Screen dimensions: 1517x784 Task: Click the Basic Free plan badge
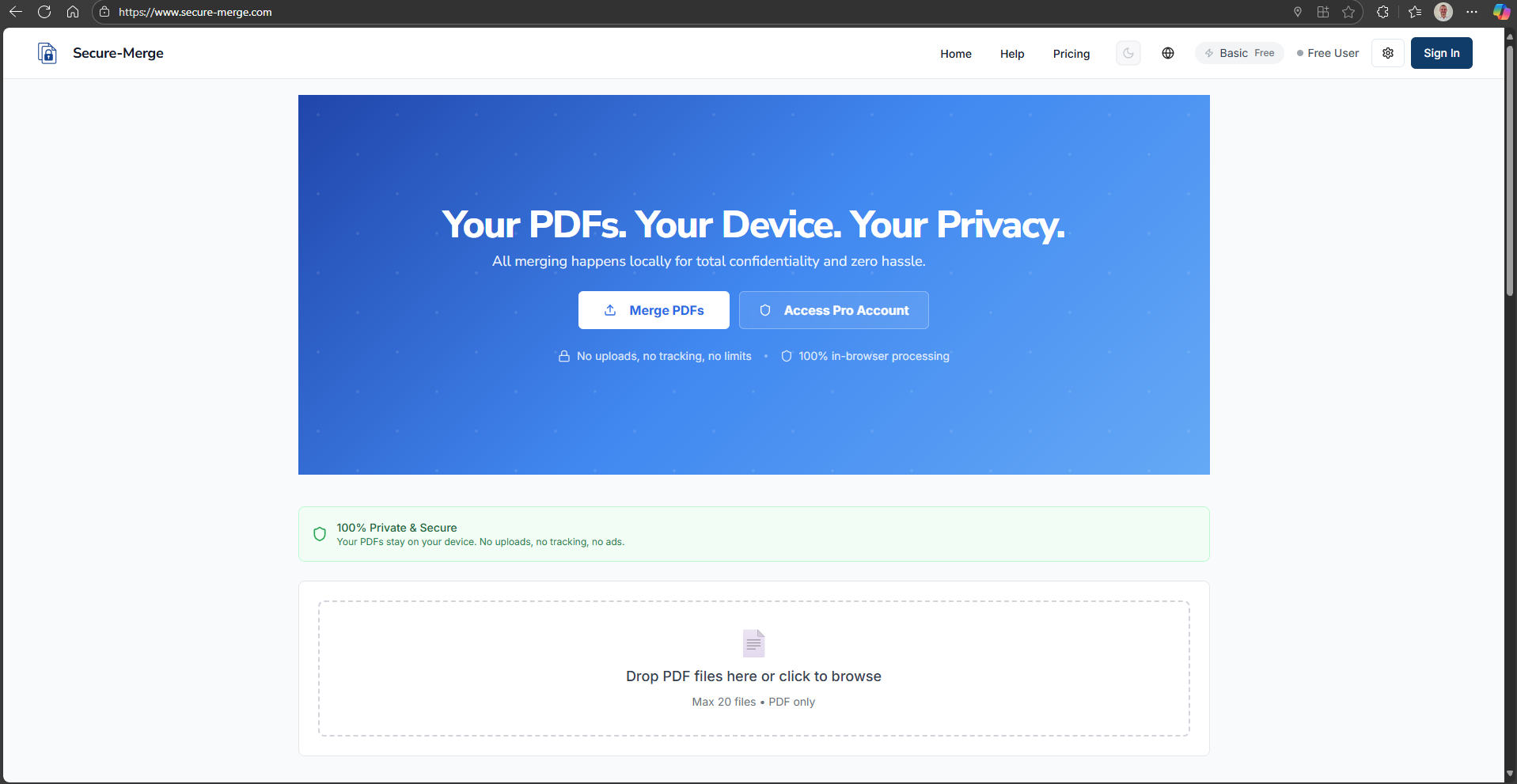pyautogui.click(x=1239, y=53)
